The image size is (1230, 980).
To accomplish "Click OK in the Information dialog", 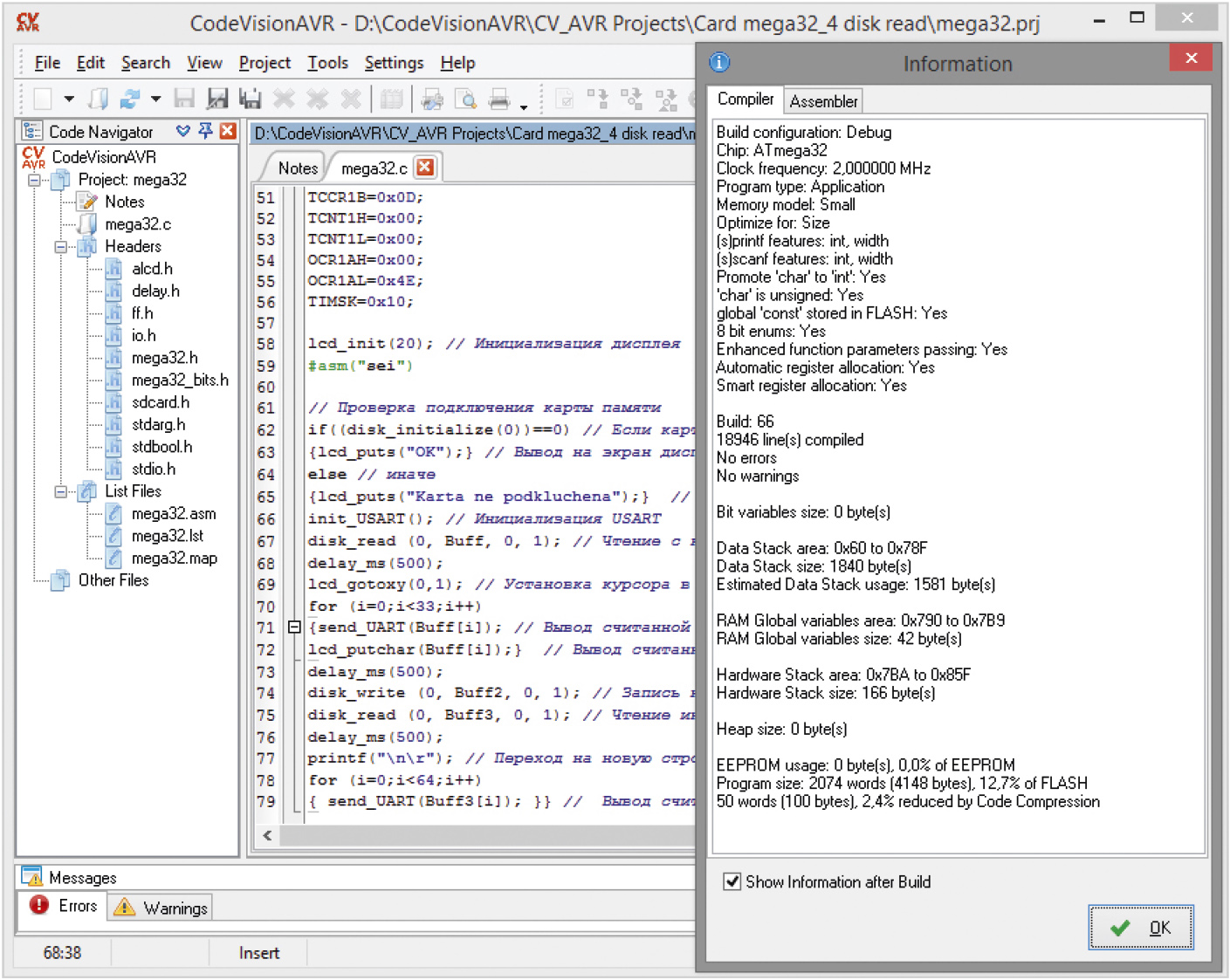I will (1141, 928).
